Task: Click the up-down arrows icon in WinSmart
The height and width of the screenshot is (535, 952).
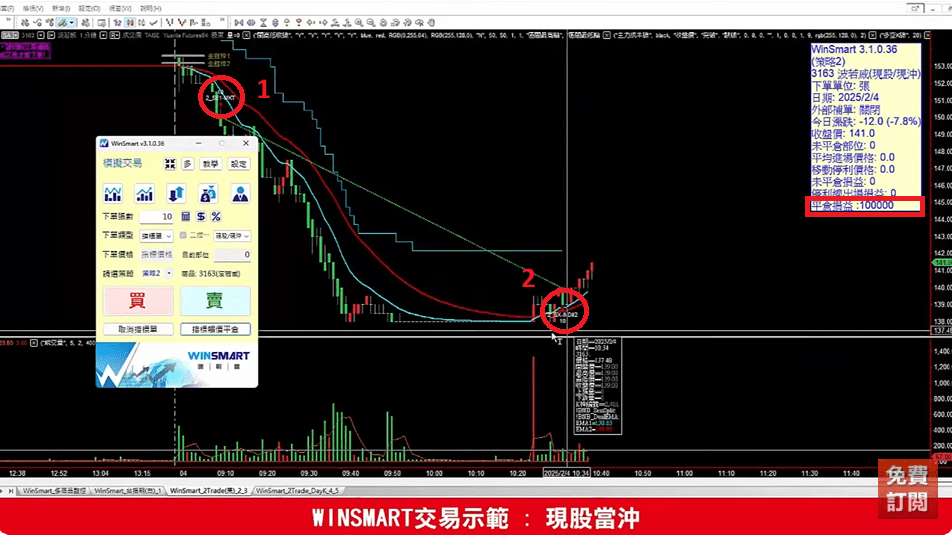Action: click(x=176, y=194)
